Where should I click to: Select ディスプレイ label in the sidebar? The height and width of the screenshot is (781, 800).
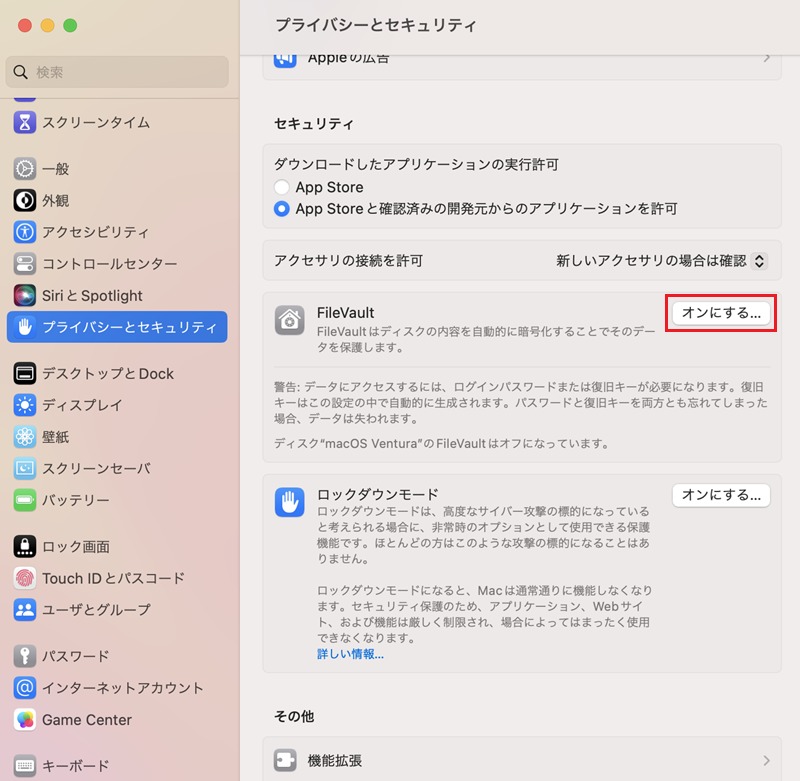82,405
